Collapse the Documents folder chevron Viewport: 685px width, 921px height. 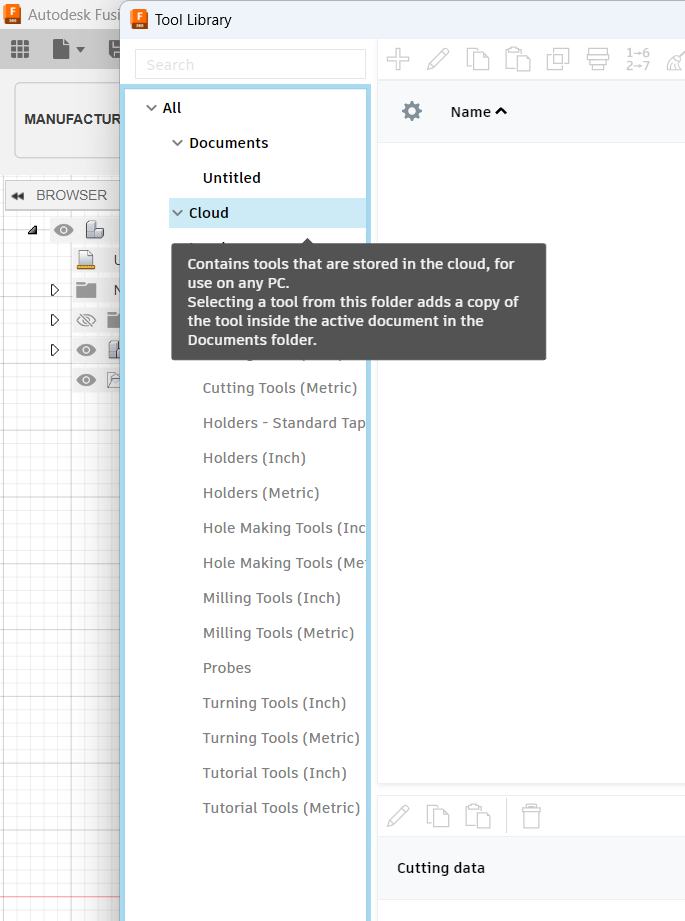[177, 143]
